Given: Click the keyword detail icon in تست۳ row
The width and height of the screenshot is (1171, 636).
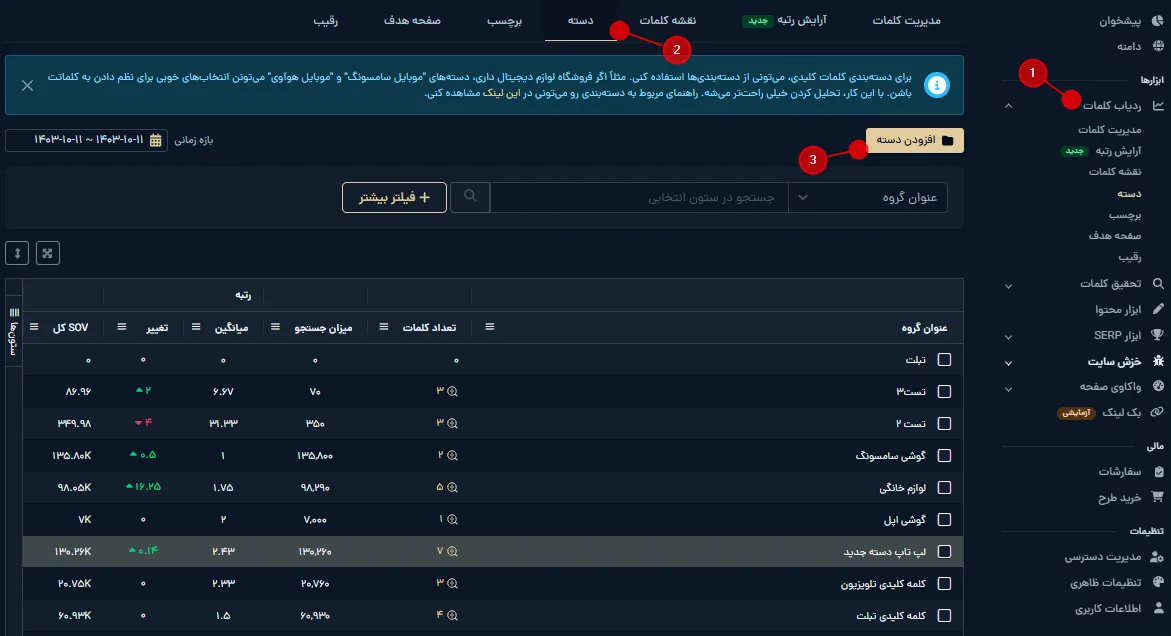Looking at the screenshot, I should tap(452, 391).
